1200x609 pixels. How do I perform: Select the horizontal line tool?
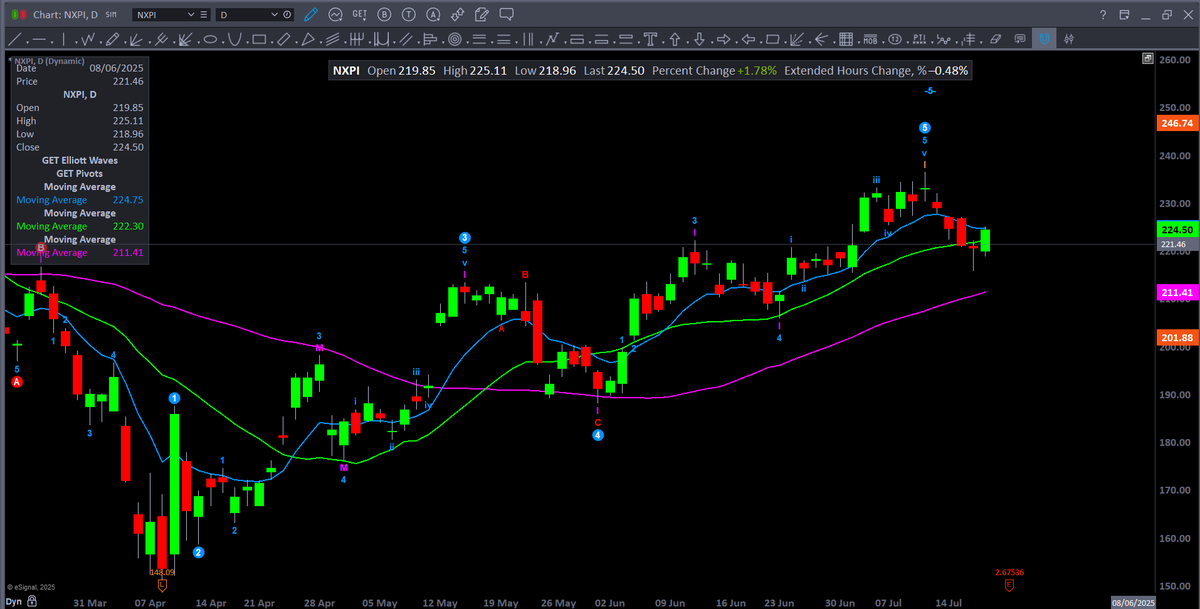click(x=39, y=39)
